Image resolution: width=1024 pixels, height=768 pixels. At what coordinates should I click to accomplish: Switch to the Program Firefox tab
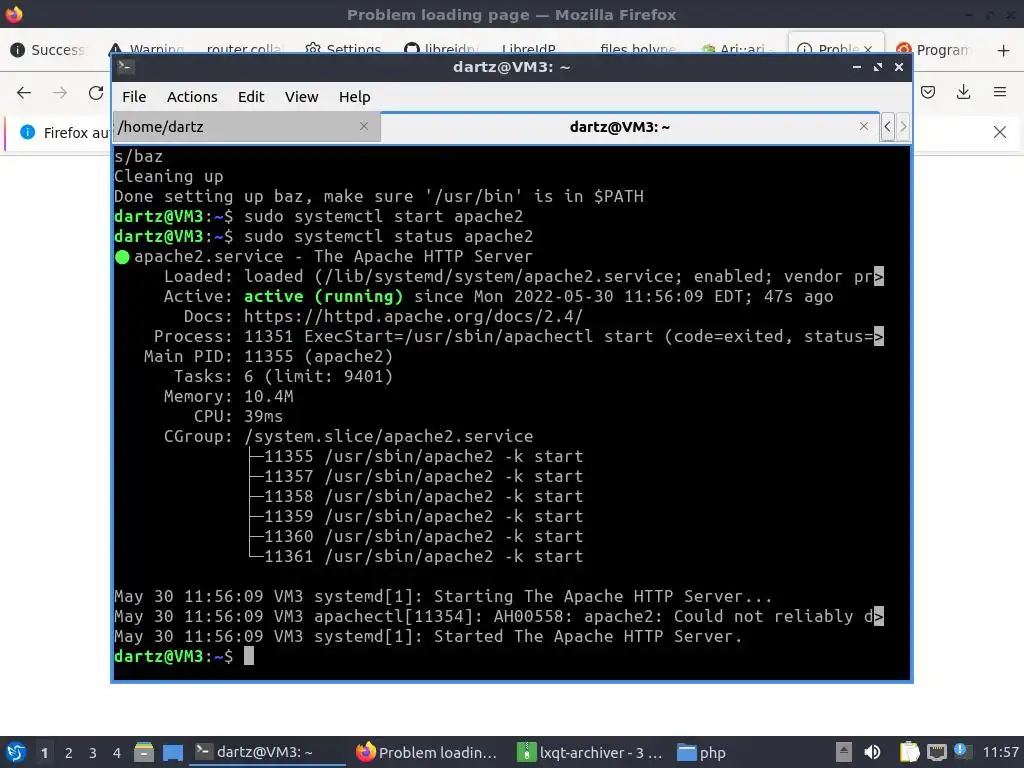coord(935,50)
